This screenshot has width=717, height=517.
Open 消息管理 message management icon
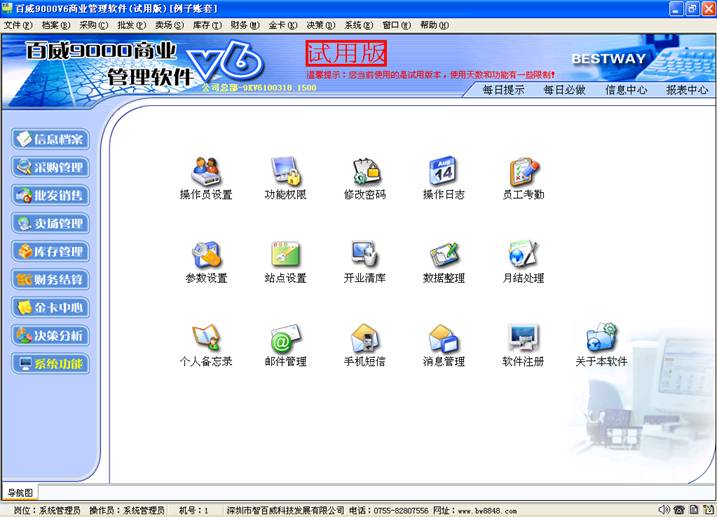click(x=444, y=338)
